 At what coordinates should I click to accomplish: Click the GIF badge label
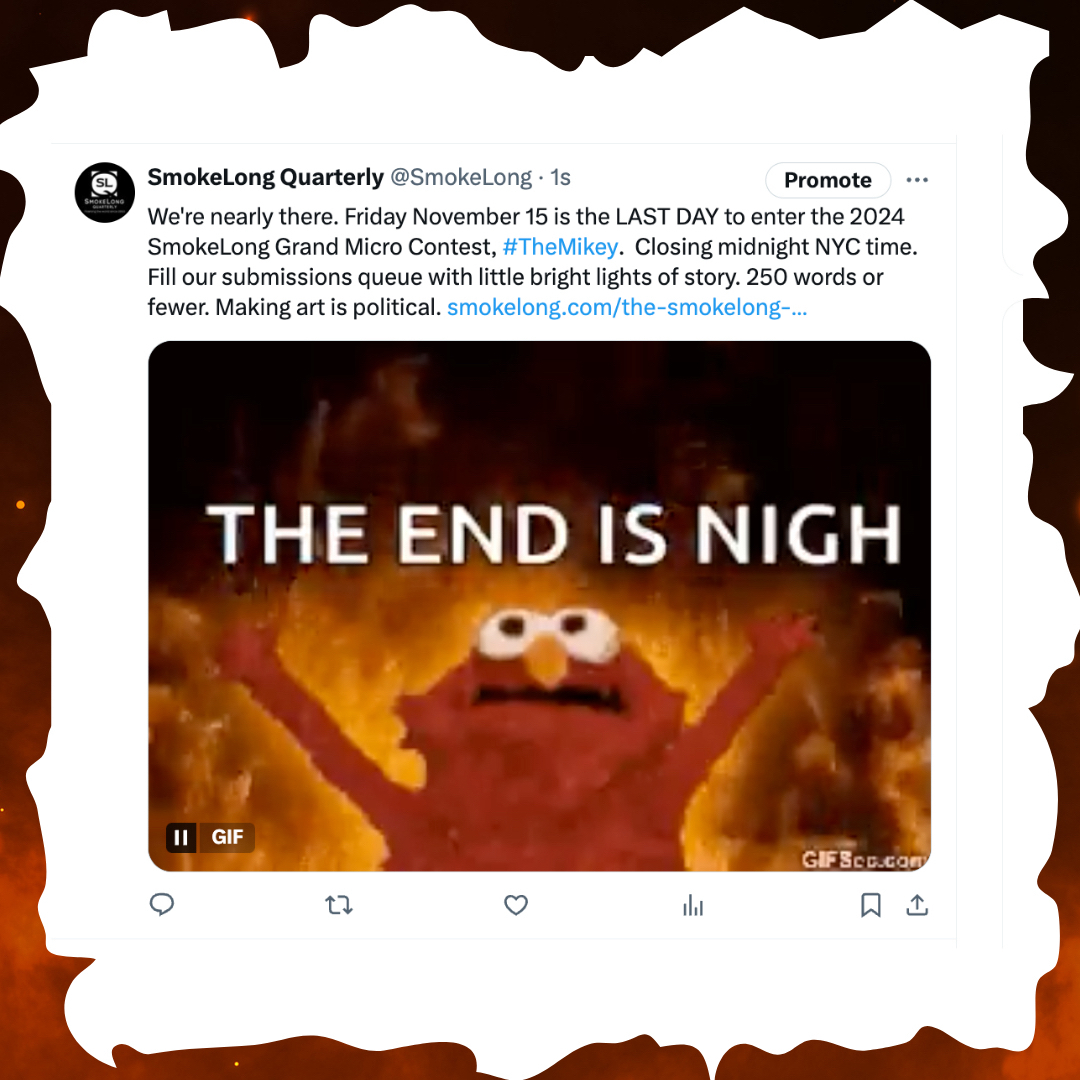pyautogui.click(x=227, y=838)
